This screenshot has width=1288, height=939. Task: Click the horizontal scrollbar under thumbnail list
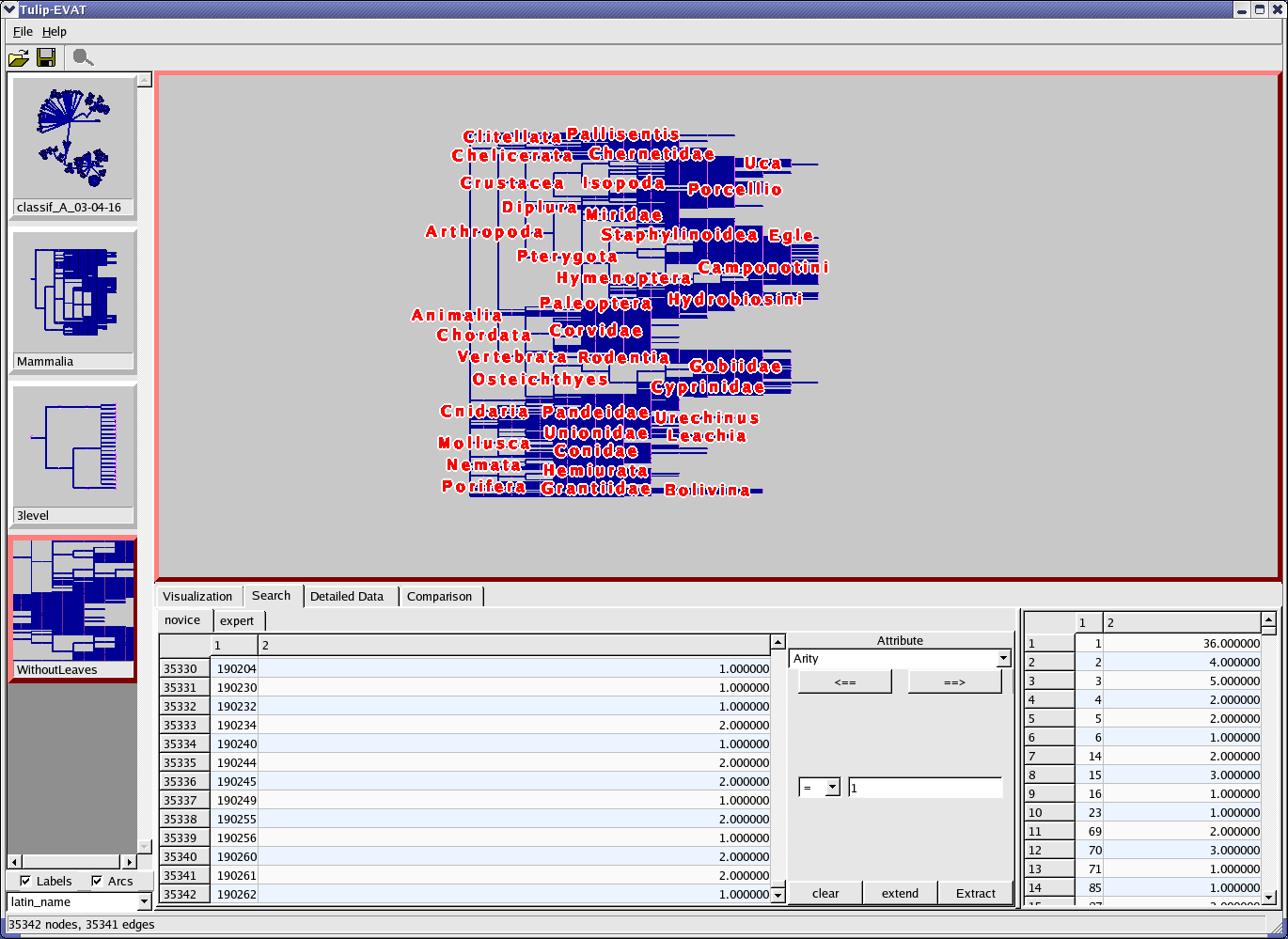coord(72,862)
